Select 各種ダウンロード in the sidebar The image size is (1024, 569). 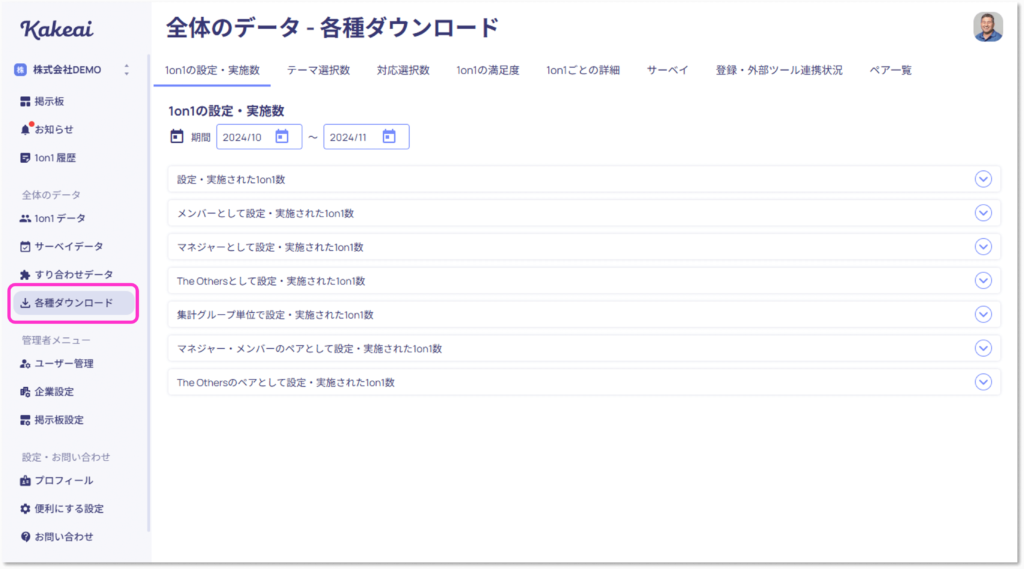tap(73, 303)
